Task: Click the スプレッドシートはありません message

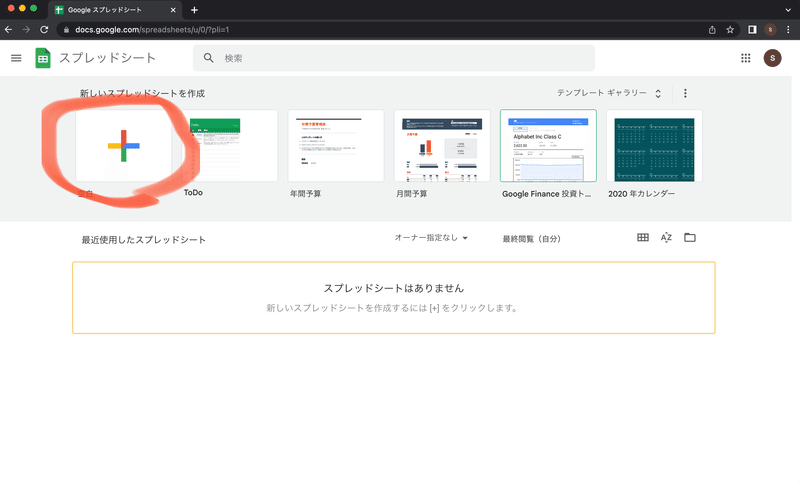Action: coord(394,288)
